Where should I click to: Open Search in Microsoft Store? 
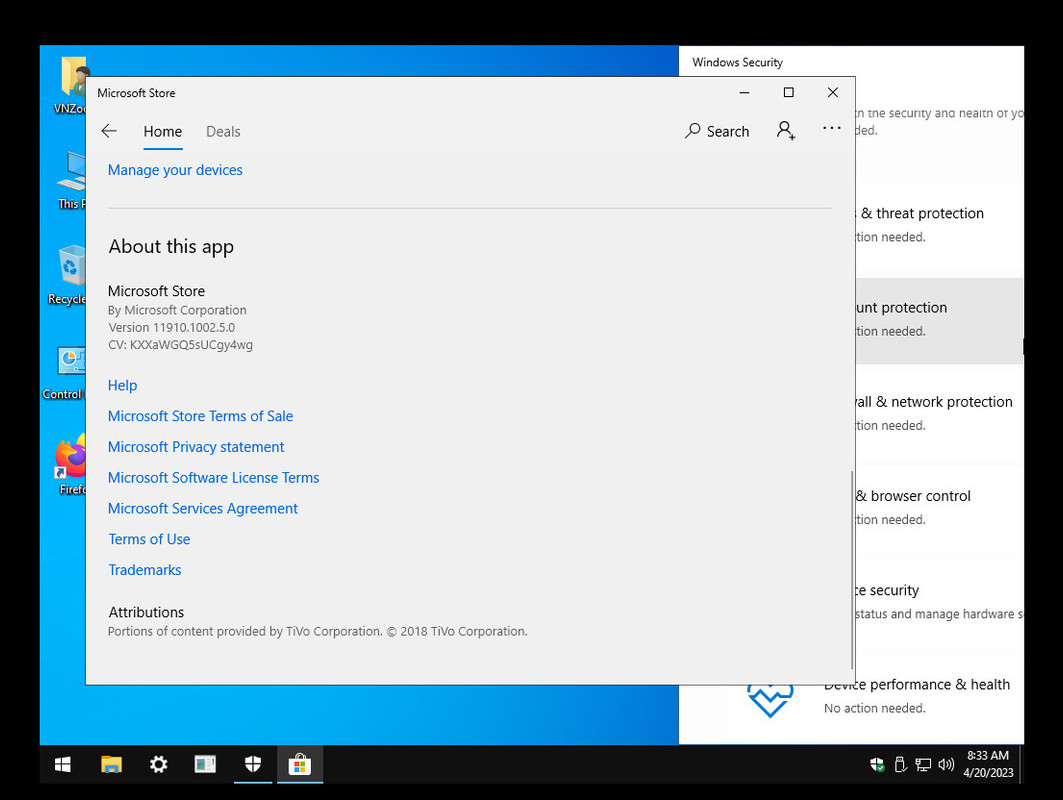point(717,131)
